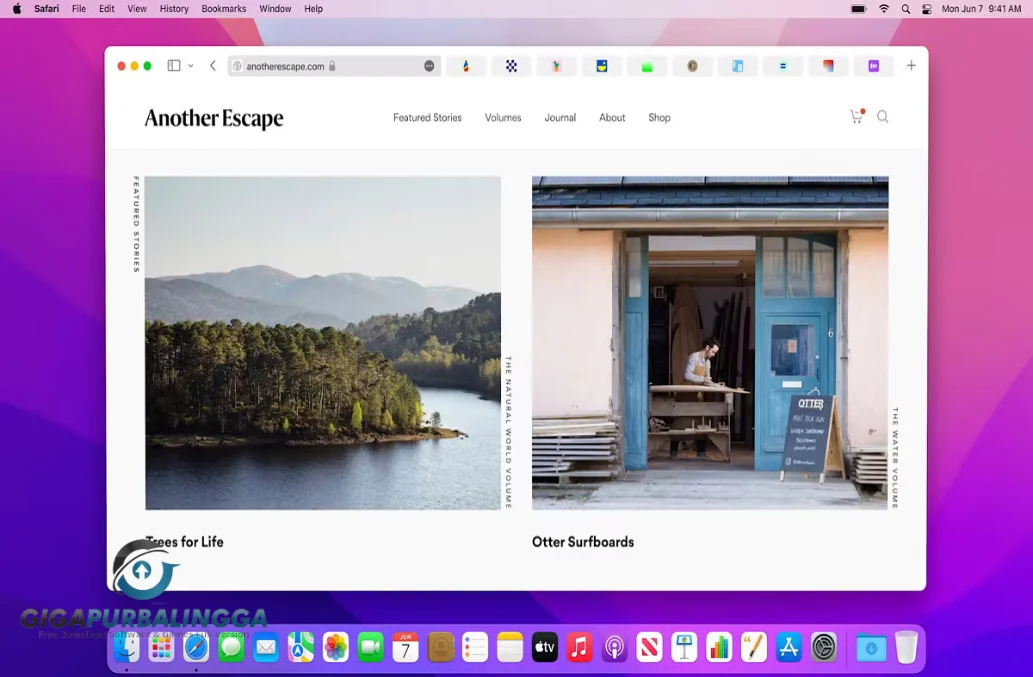Viewport: 1033px width, 677px height.
Task: Open the History menu
Action: (173, 9)
